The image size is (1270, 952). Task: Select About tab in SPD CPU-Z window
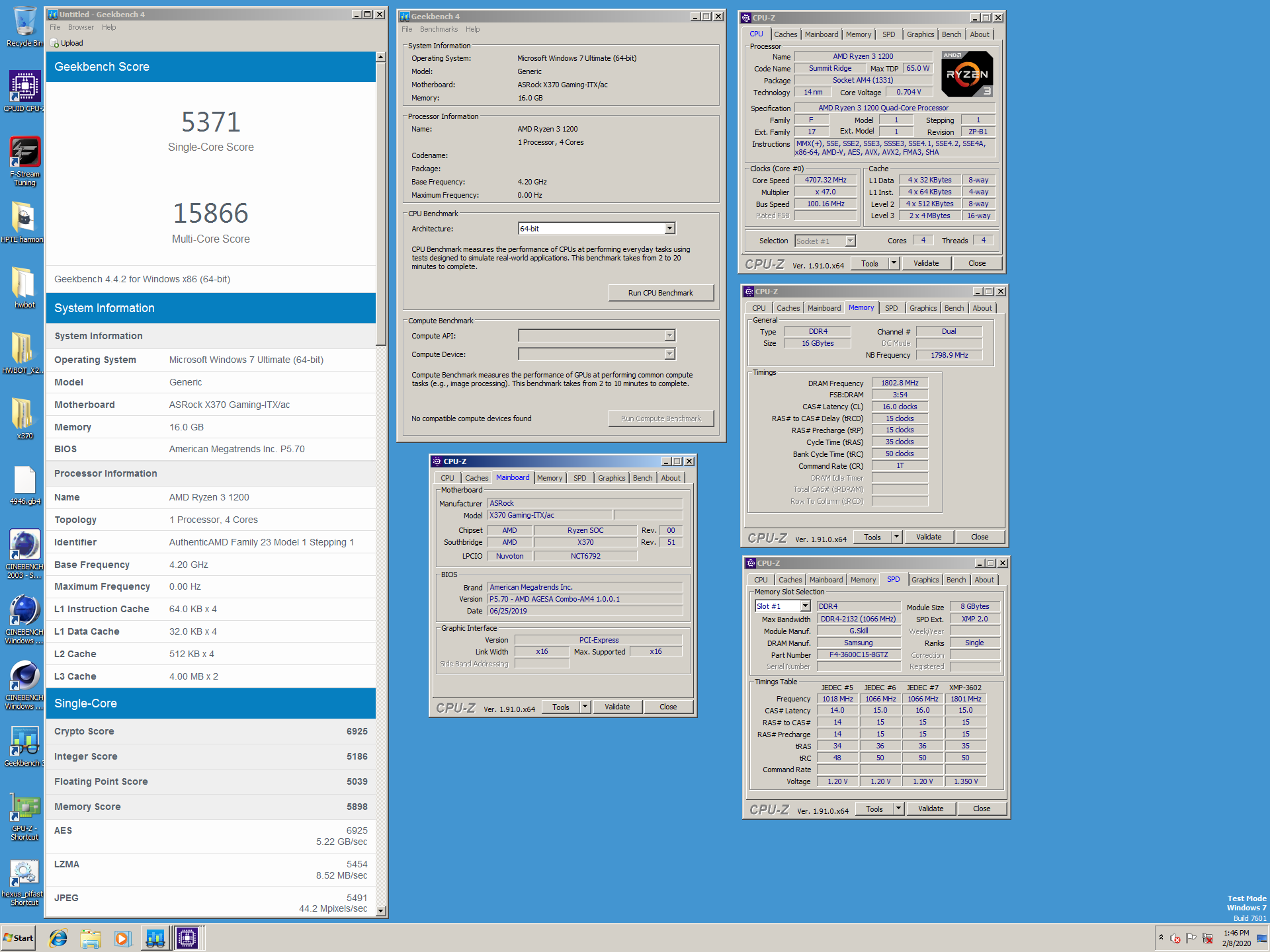(984, 580)
